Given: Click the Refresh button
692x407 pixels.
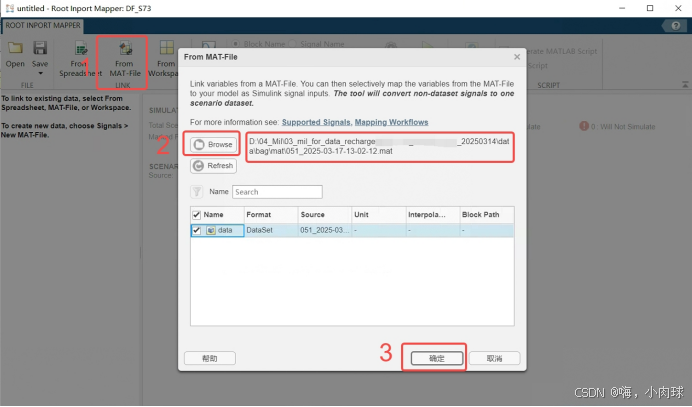Looking at the screenshot, I should (x=214, y=166).
